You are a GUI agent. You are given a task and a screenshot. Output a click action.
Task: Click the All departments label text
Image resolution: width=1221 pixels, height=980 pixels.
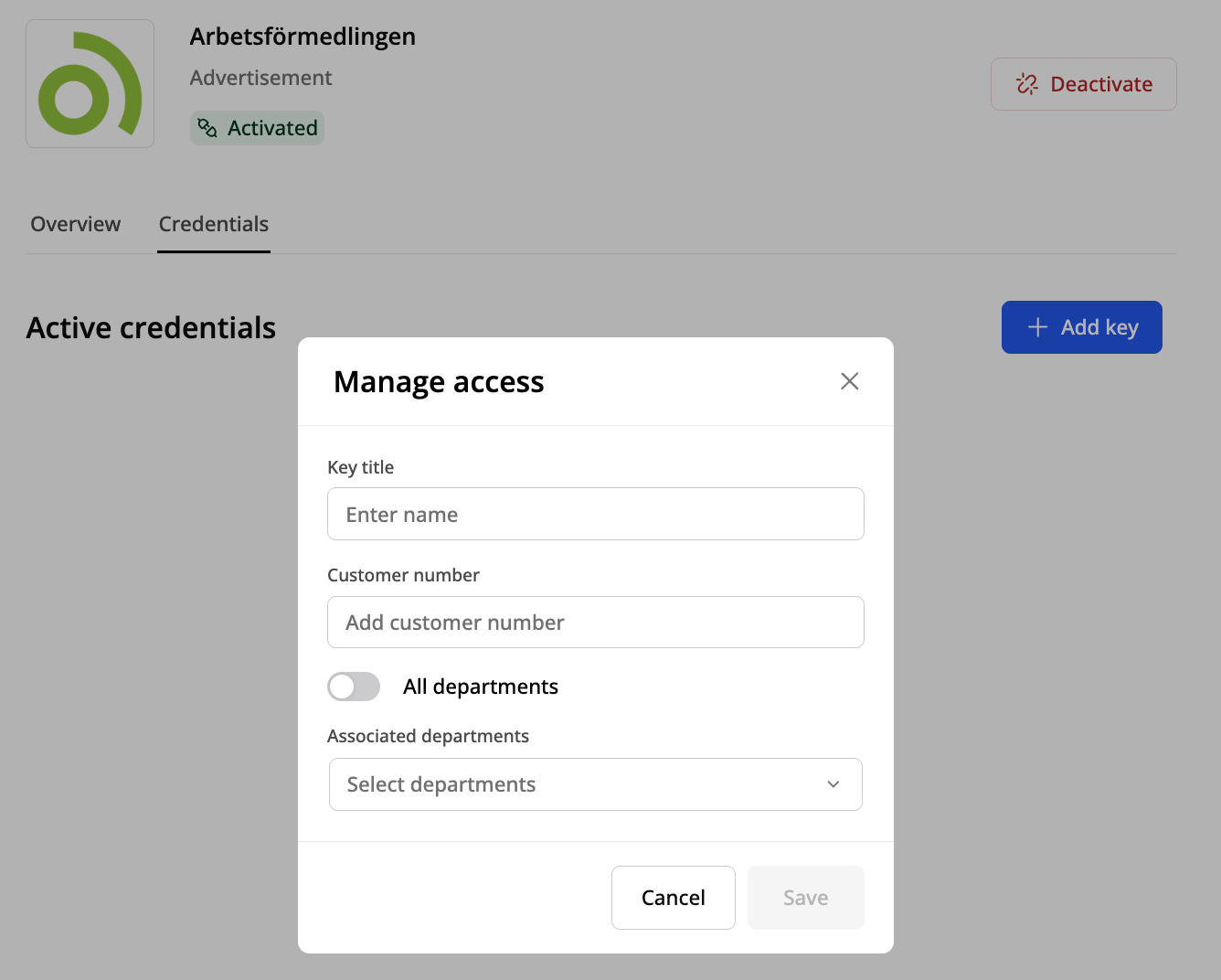(x=480, y=687)
